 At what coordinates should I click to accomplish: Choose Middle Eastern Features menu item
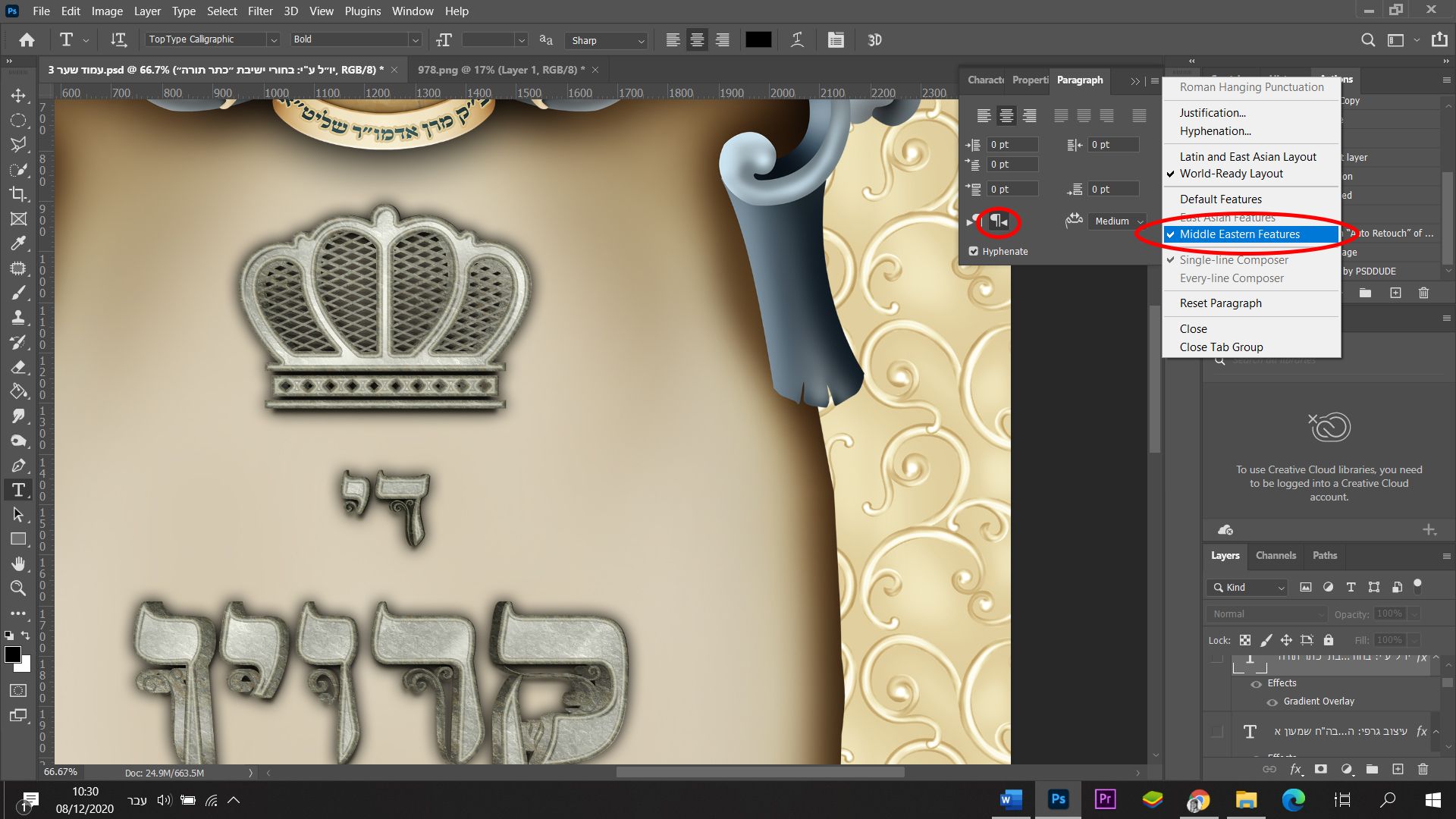[1240, 234]
